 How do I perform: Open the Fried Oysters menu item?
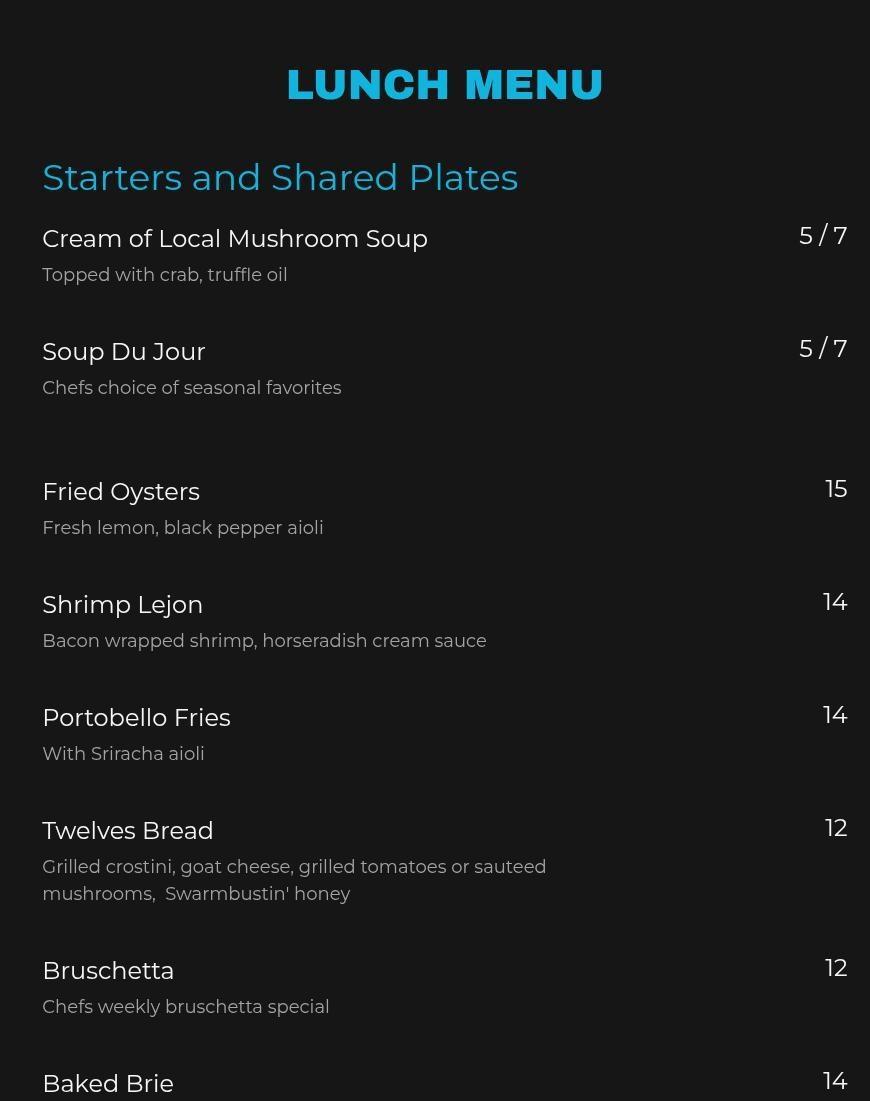121,492
